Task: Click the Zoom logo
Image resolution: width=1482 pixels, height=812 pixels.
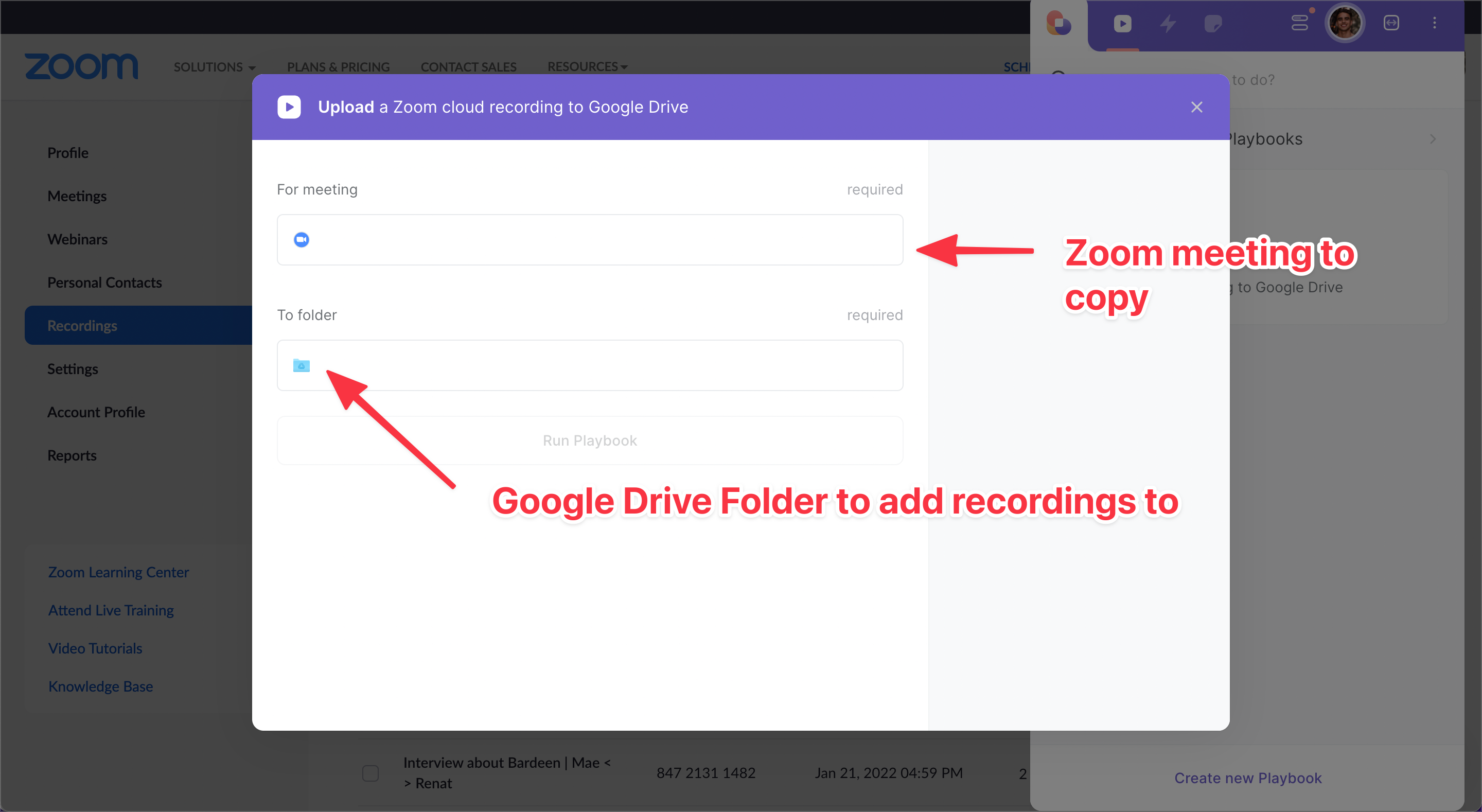Action: pyautogui.click(x=81, y=66)
